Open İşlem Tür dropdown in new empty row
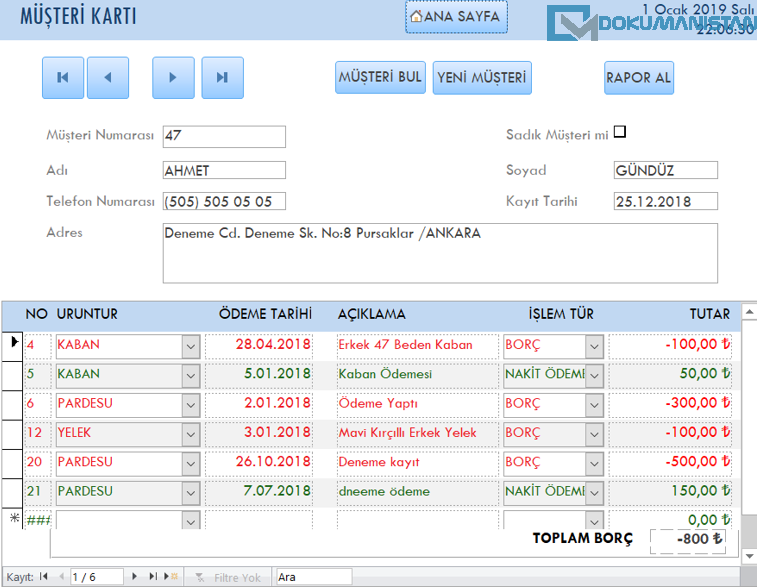Viewport: 762px width, 587px height. pyautogui.click(x=594, y=520)
